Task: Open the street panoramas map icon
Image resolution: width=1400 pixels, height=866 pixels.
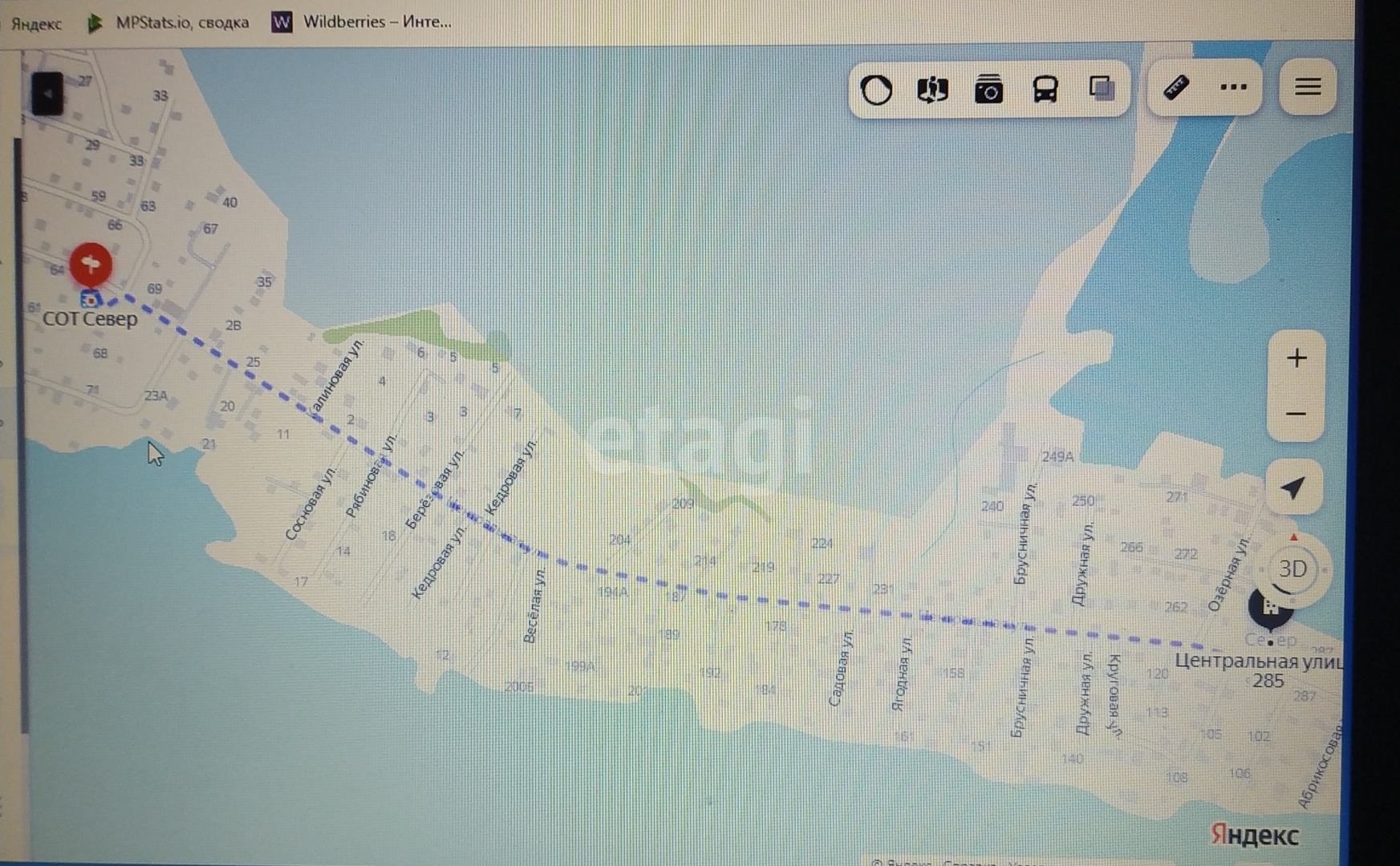Action: click(932, 89)
